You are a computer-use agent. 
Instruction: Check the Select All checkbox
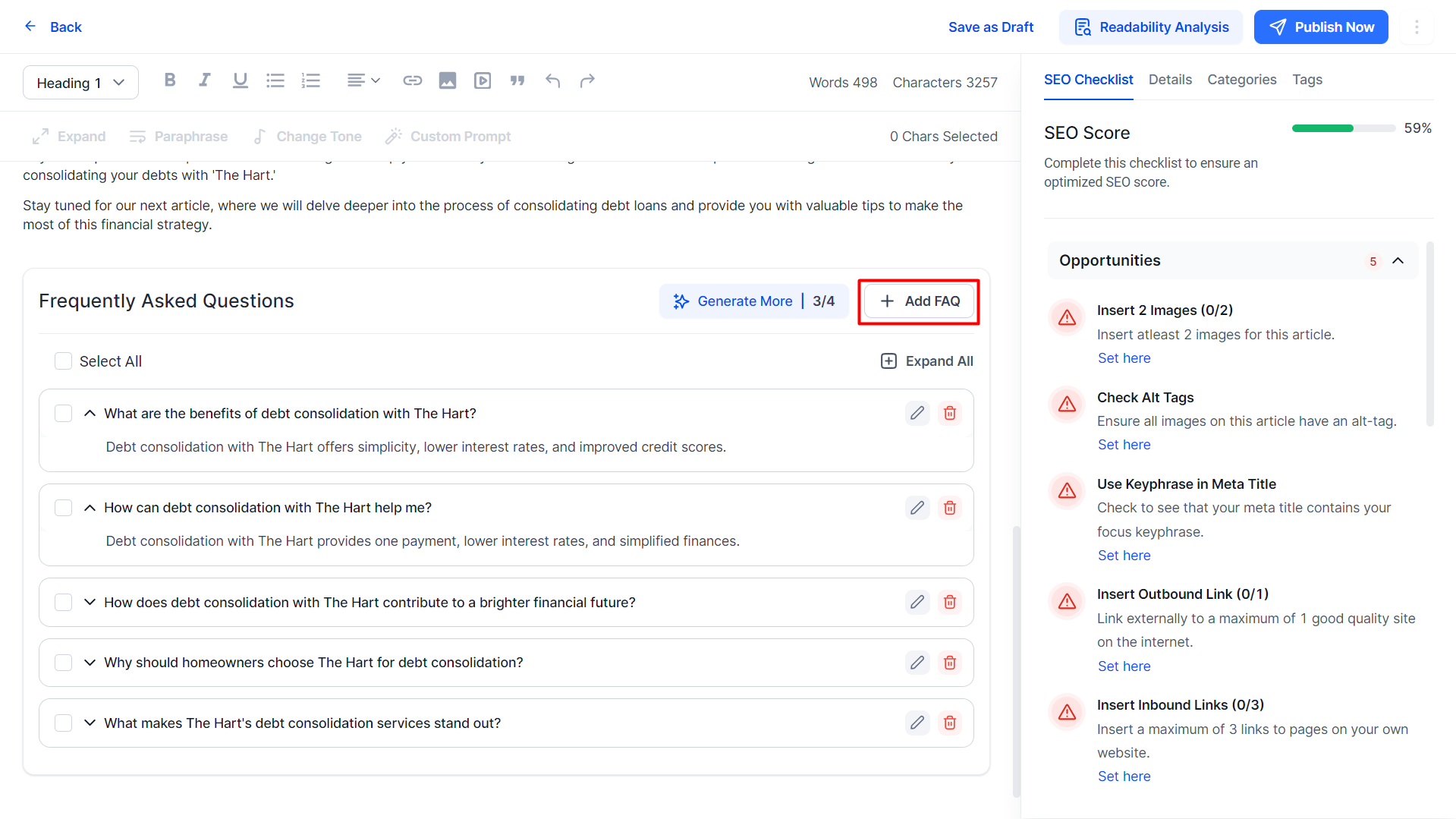pyautogui.click(x=63, y=361)
